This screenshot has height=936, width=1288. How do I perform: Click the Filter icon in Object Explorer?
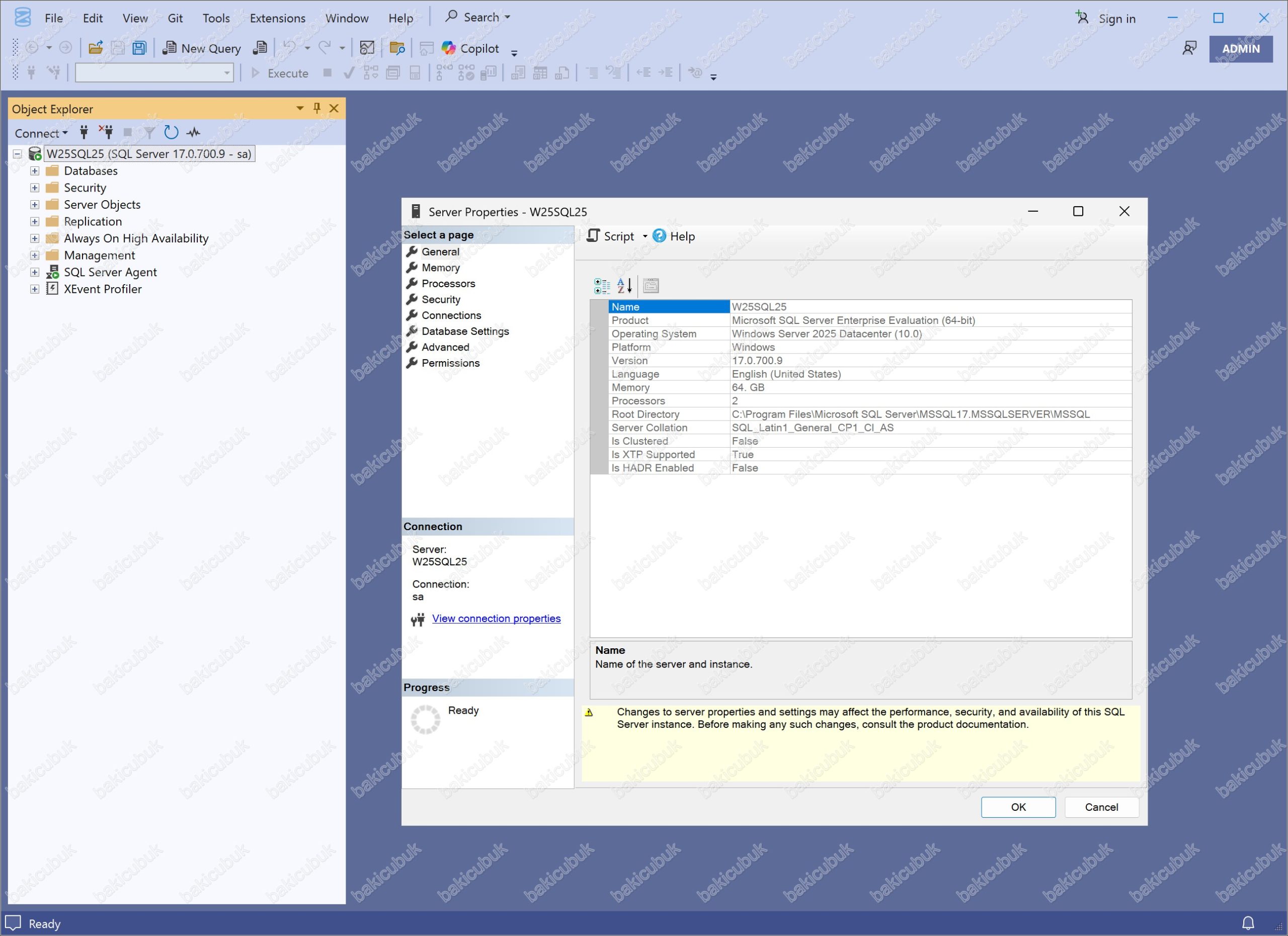point(149,132)
